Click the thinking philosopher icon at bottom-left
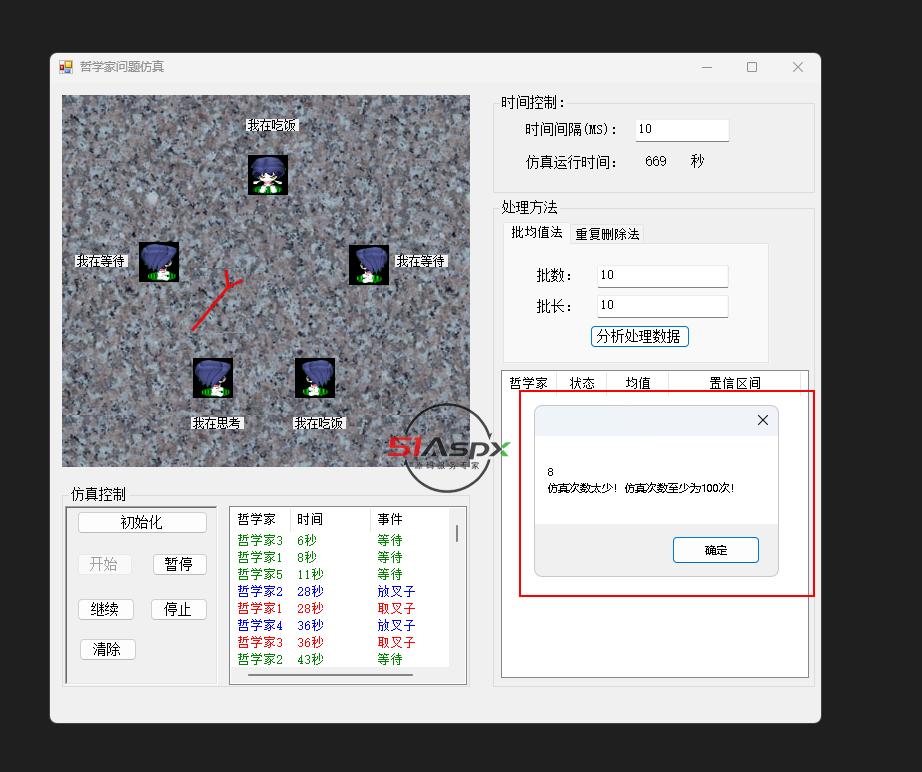The width and height of the screenshot is (922, 772). [213, 378]
